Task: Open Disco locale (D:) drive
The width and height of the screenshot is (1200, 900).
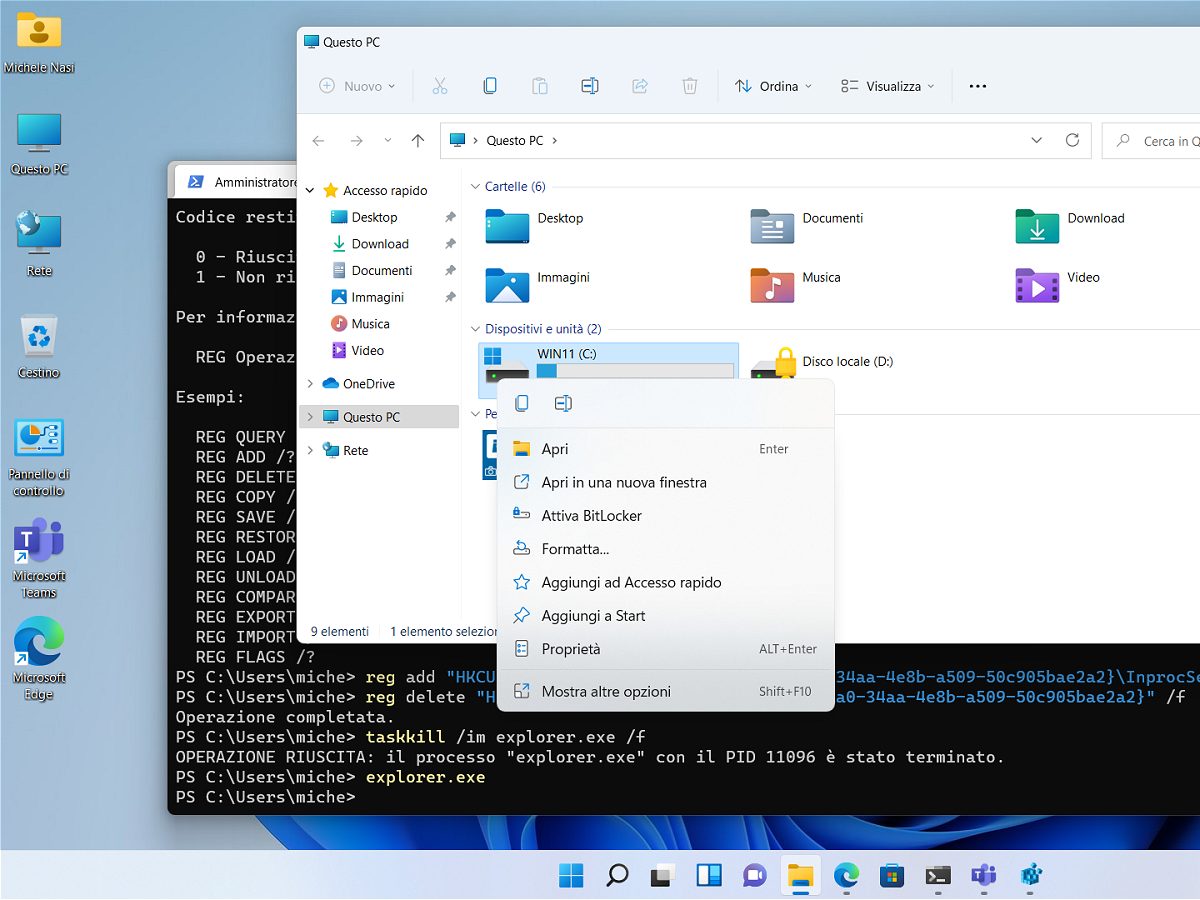Action: [847, 362]
